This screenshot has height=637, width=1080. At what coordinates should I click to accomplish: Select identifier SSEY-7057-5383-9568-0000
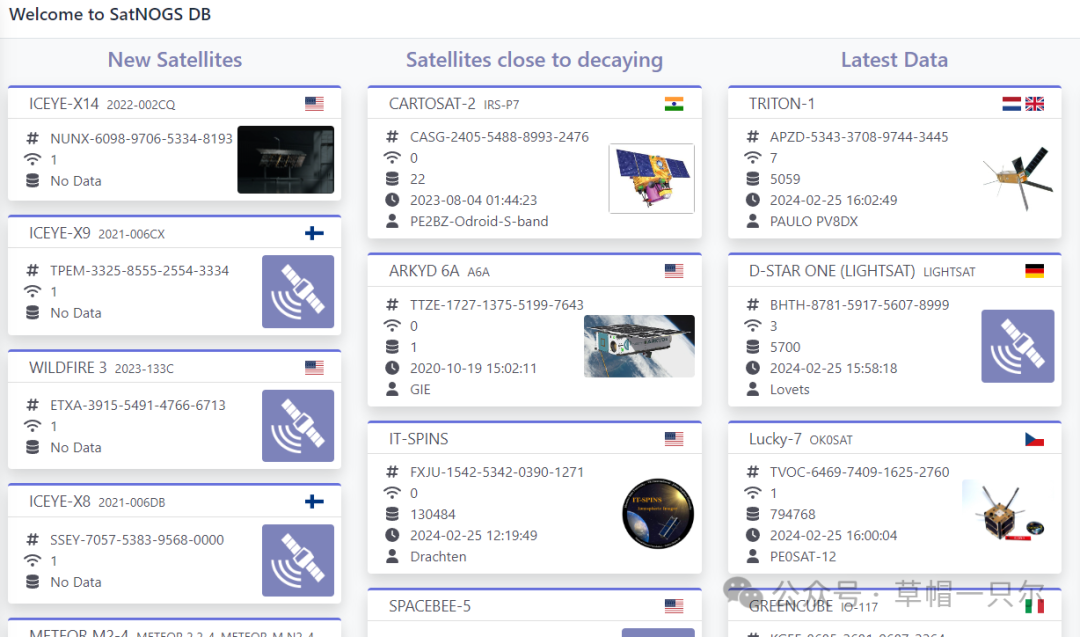click(x=137, y=540)
